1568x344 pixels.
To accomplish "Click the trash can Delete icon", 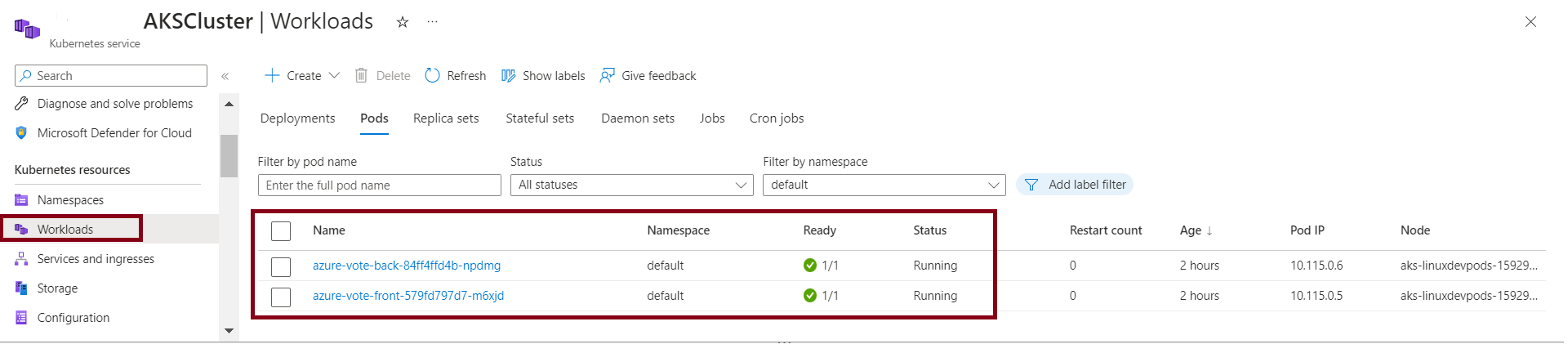I will coord(361,75).
